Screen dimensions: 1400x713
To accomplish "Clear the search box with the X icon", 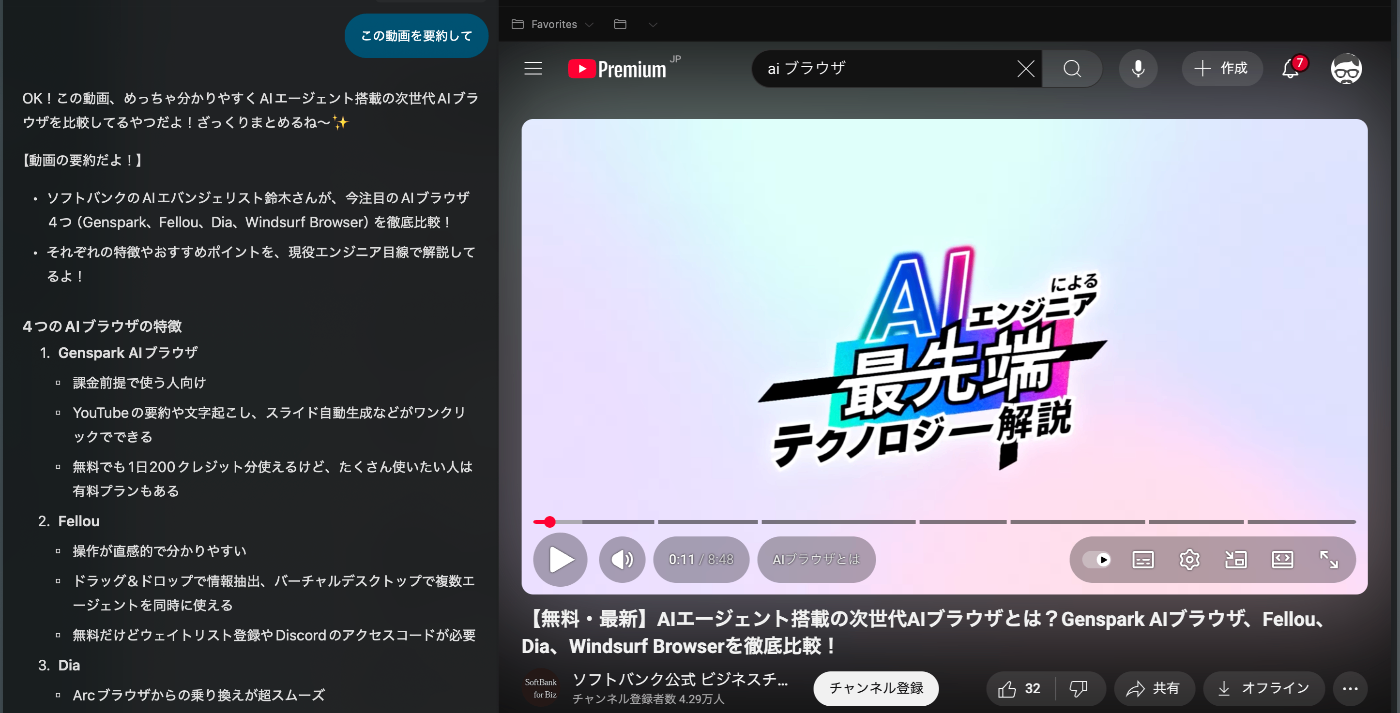I will point(1026,68).
